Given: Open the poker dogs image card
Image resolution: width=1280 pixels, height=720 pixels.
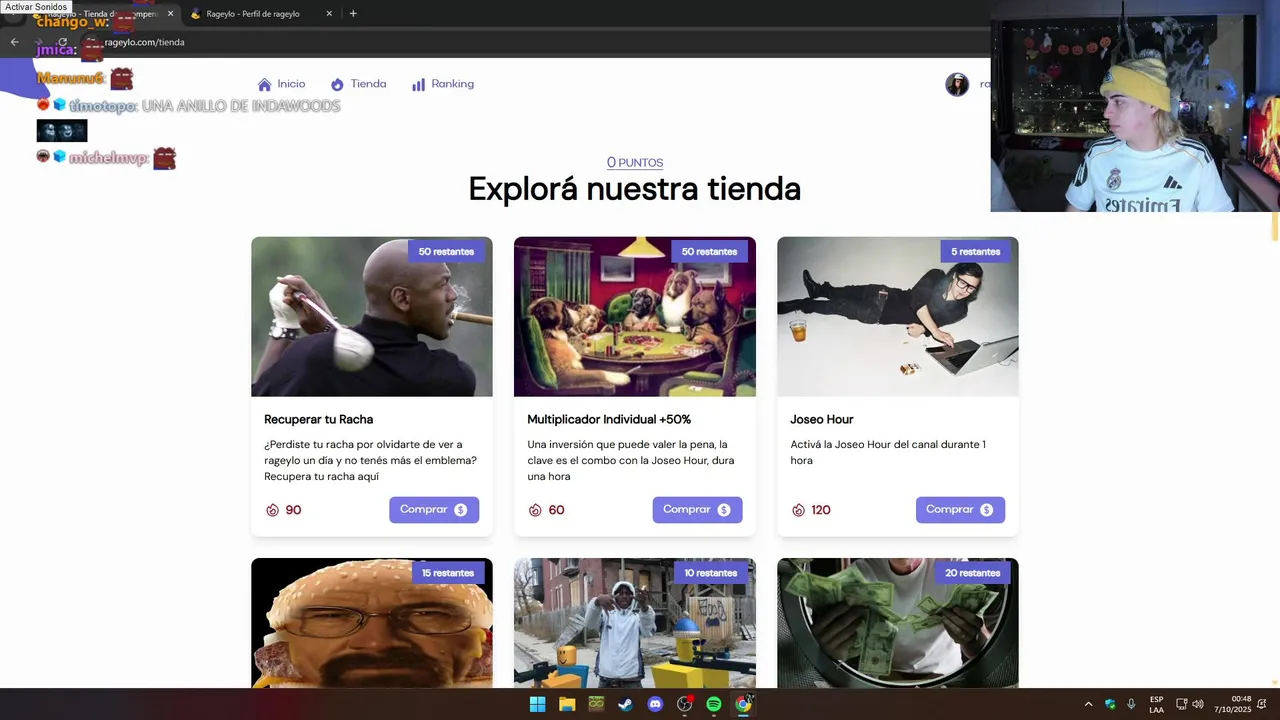Looking at the screenshot, I should point(635,317).
